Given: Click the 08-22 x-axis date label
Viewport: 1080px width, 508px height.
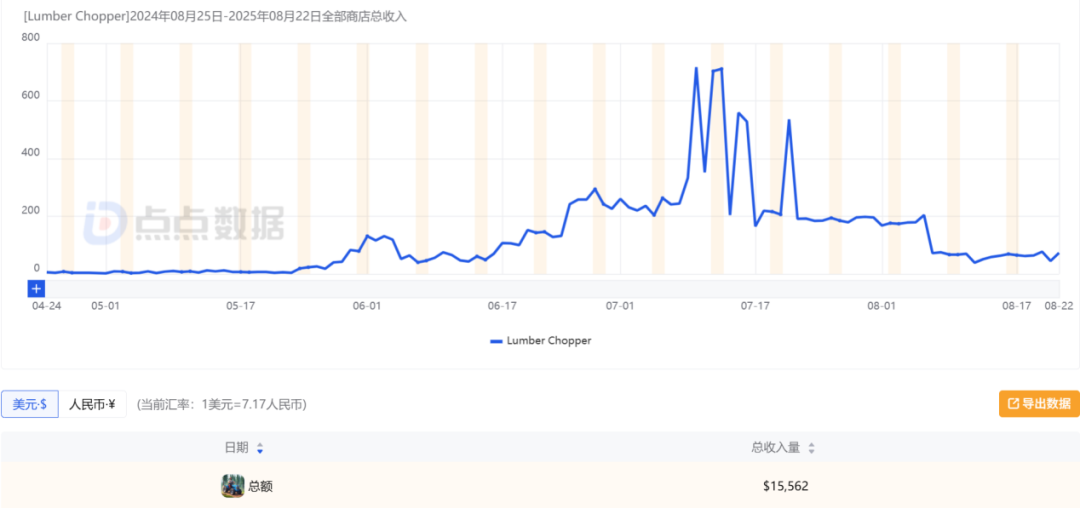Looking at the screenshot, I should (1058, 305).
